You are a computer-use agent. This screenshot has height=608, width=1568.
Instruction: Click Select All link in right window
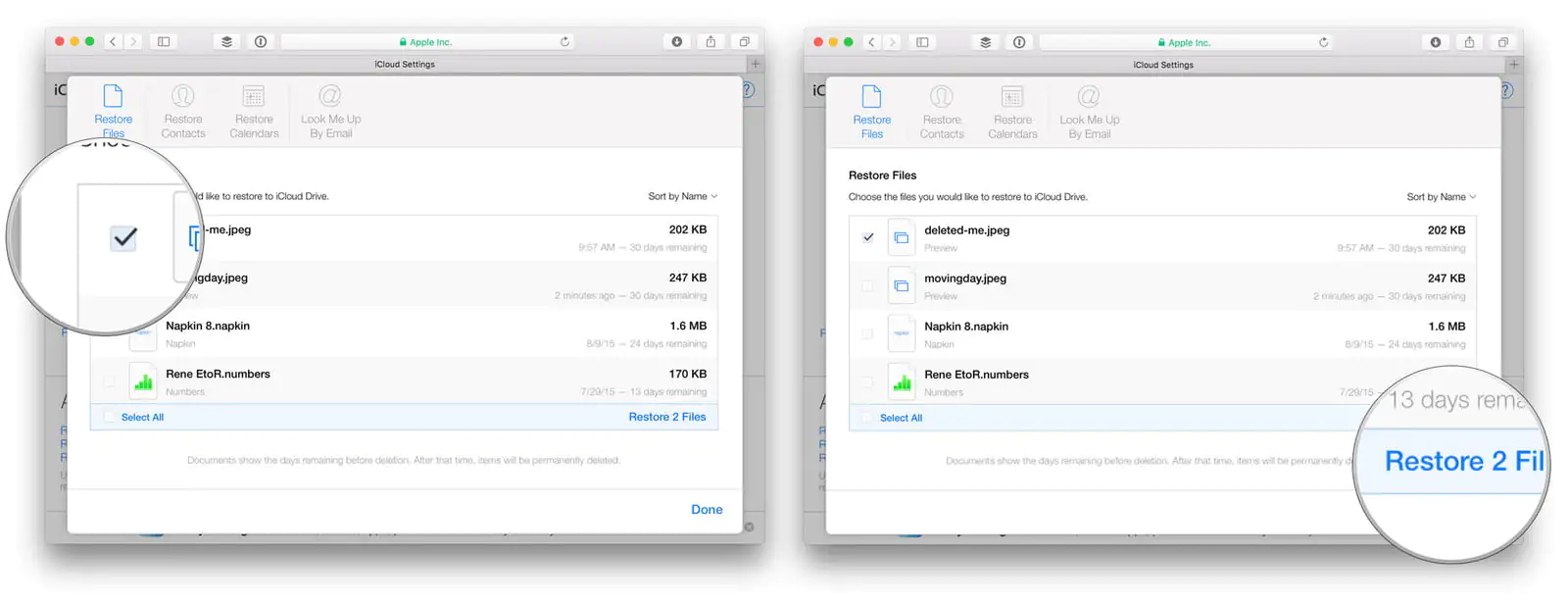(901, 418)
